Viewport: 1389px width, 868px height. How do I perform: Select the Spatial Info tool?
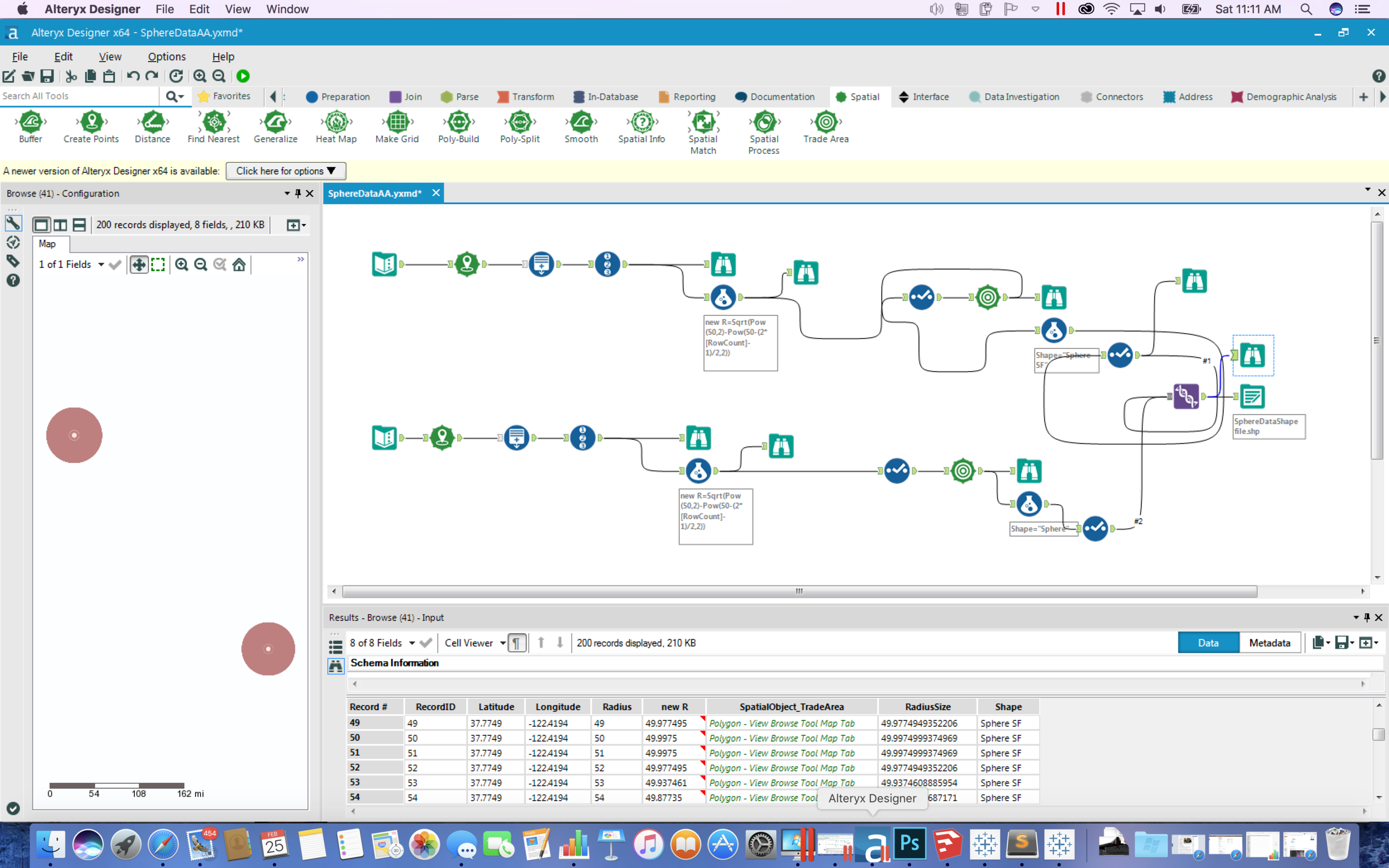(x=641, y=127)
